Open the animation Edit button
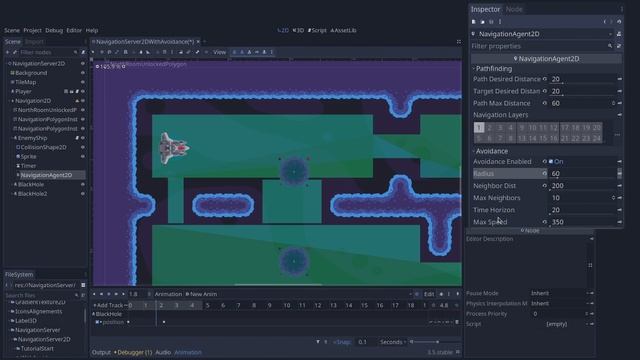The image size is (640, 360). [x=429, y=294]
